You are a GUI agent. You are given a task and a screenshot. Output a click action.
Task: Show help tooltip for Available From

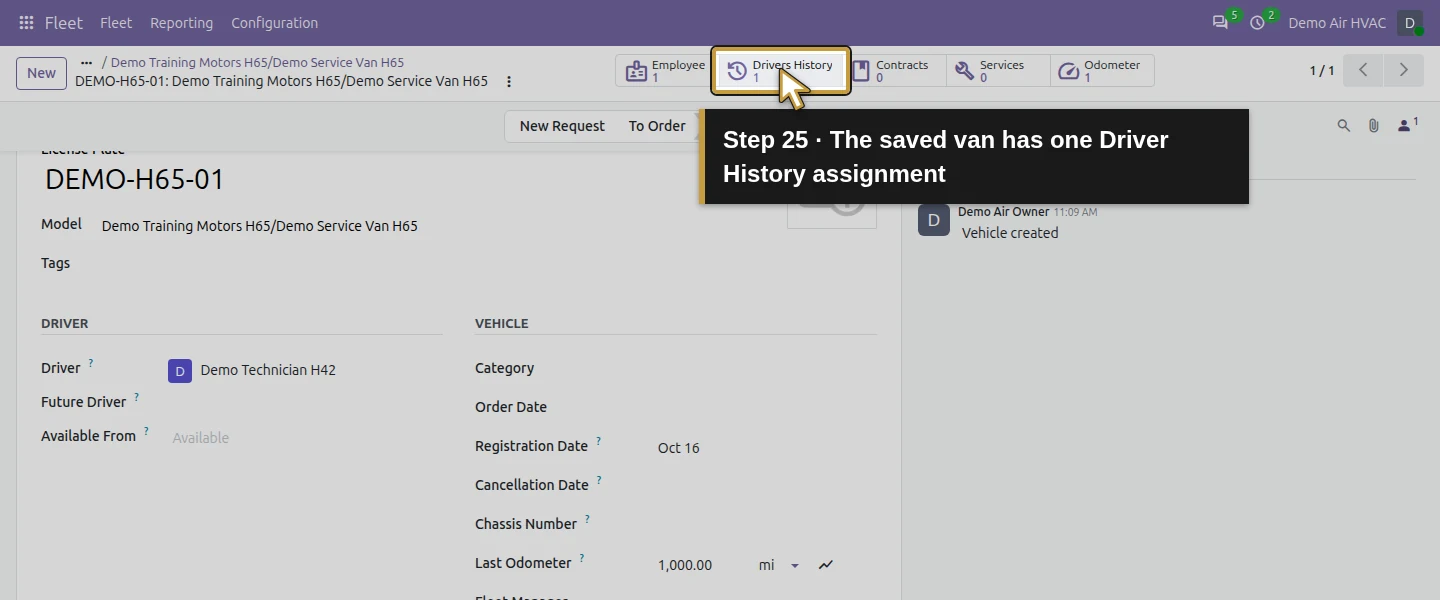(x=146, y=431)
